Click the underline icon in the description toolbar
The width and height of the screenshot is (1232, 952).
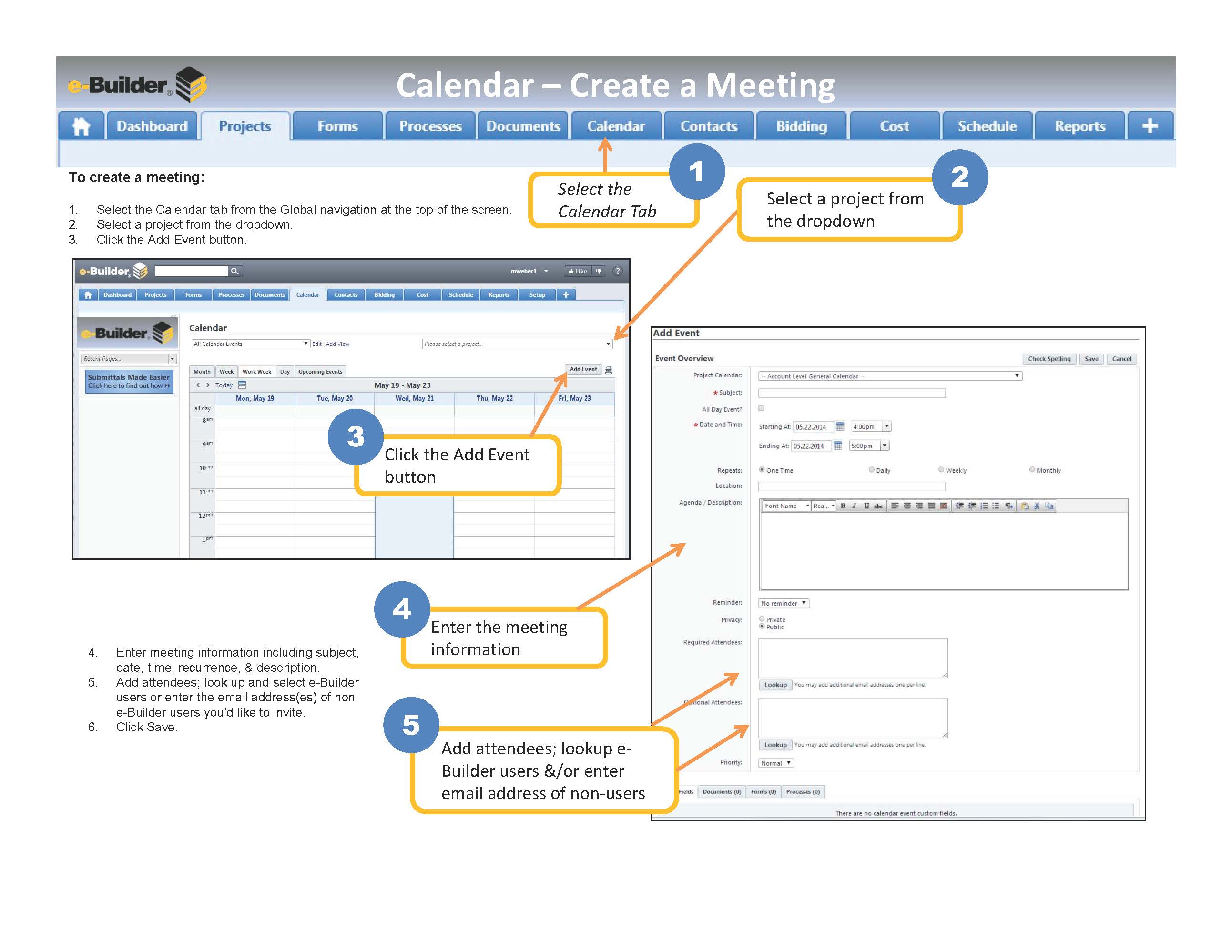tap(866, 506)
